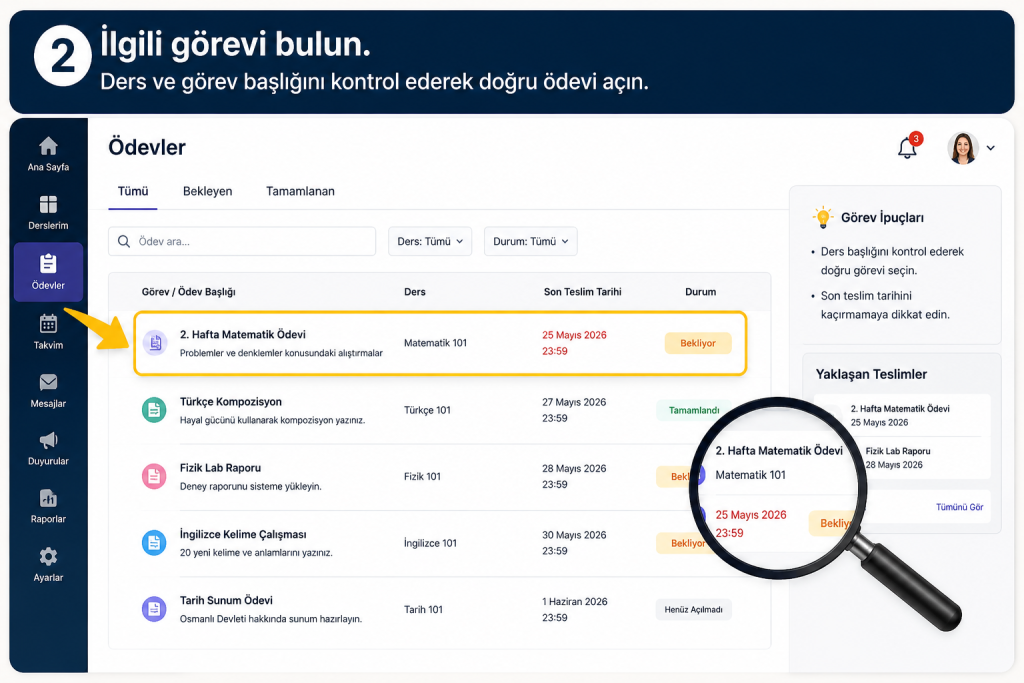1024x683 pixels.
Task: Switch to the Tamamlanan tab
Action: point(300,191)
